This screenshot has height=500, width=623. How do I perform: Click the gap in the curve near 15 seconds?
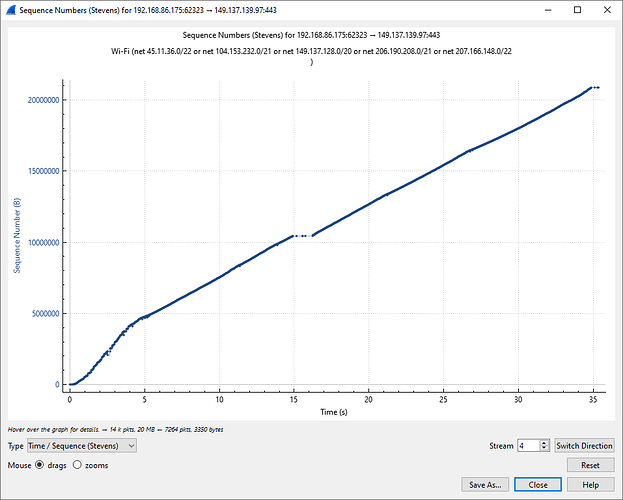coord(304,236)
